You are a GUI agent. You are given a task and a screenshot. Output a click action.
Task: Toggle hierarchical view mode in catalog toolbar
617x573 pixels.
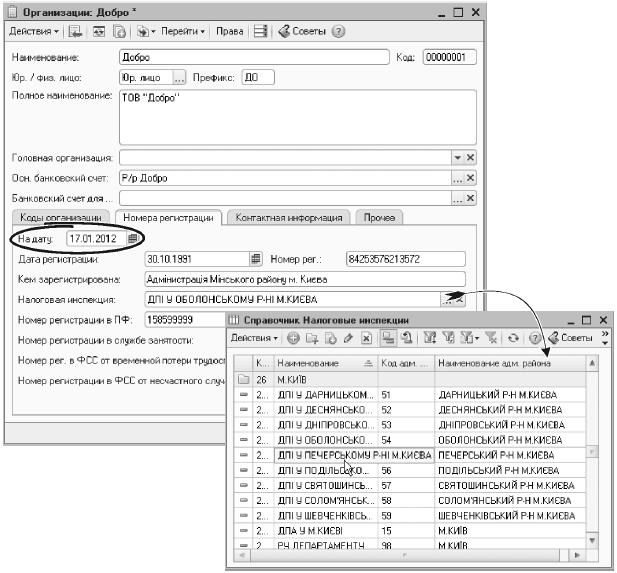pos(388,338)
